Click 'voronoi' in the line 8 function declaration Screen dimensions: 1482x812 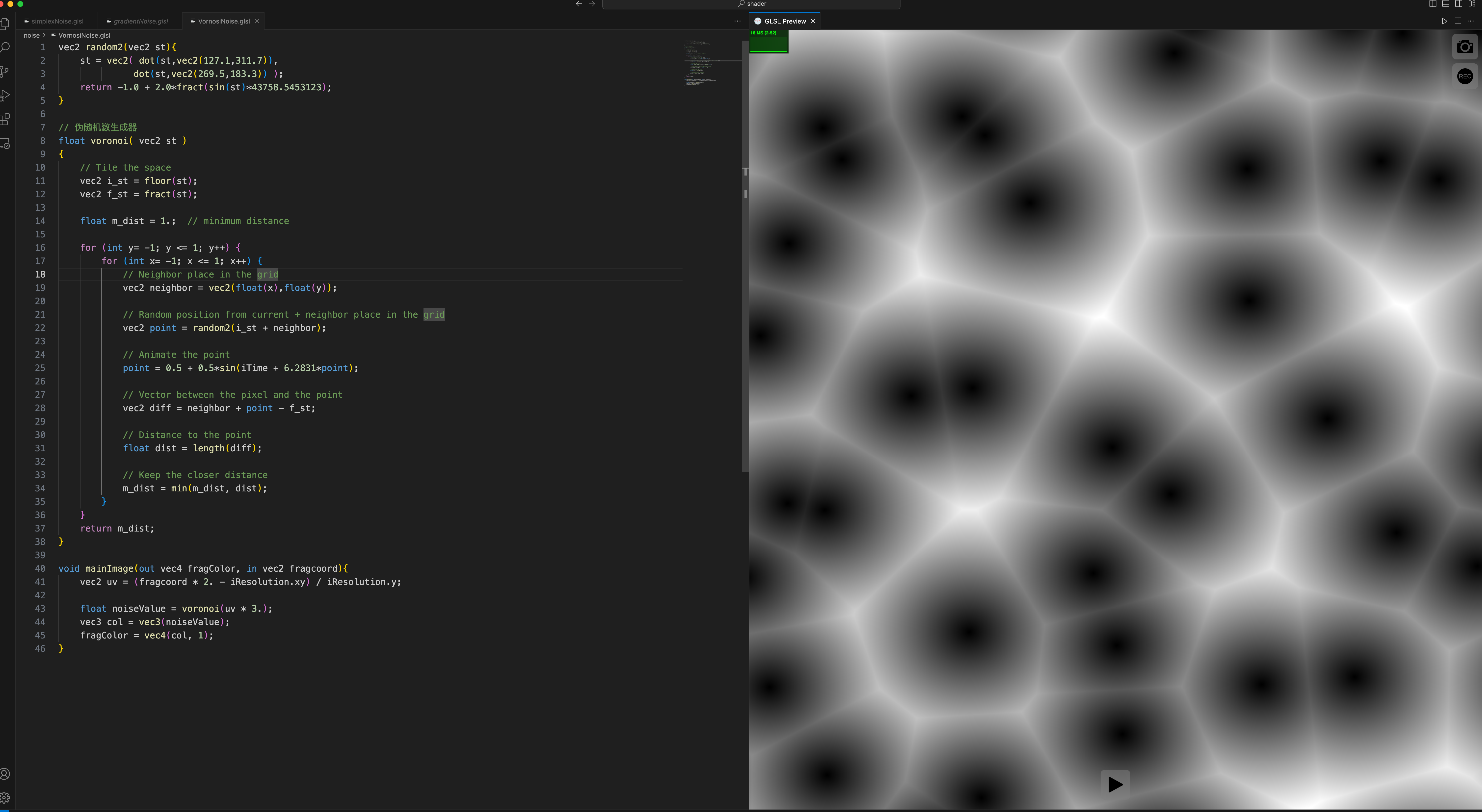pyautogui.click(x=109, y=141)
